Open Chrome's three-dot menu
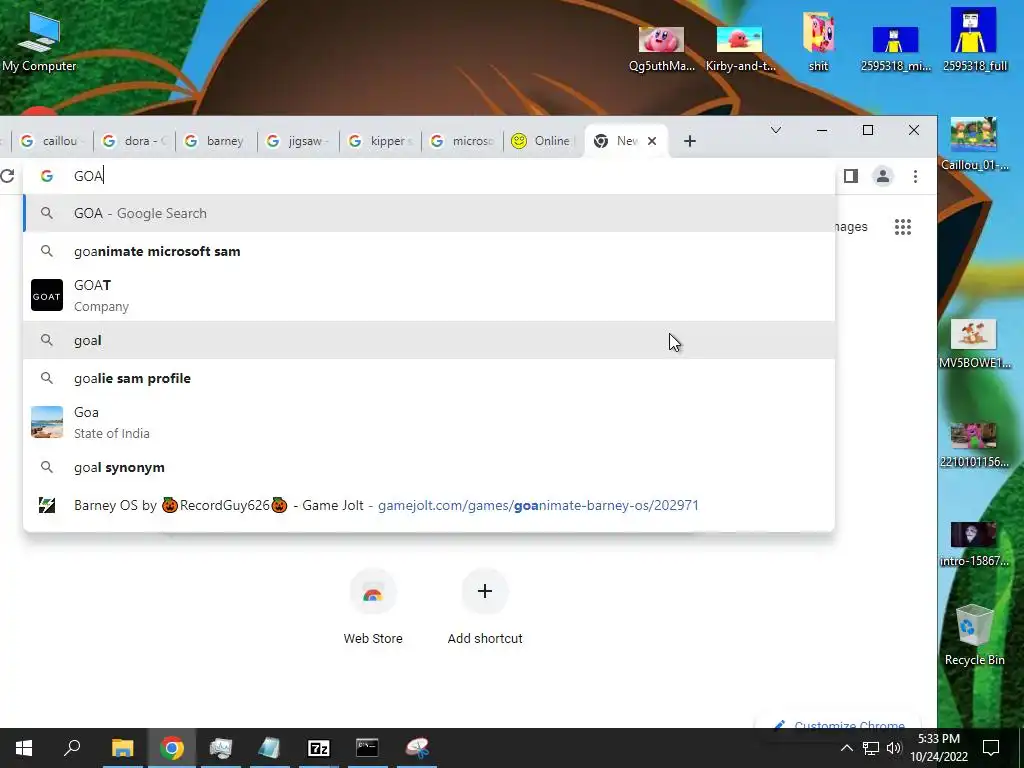 [x=916, y=176]
